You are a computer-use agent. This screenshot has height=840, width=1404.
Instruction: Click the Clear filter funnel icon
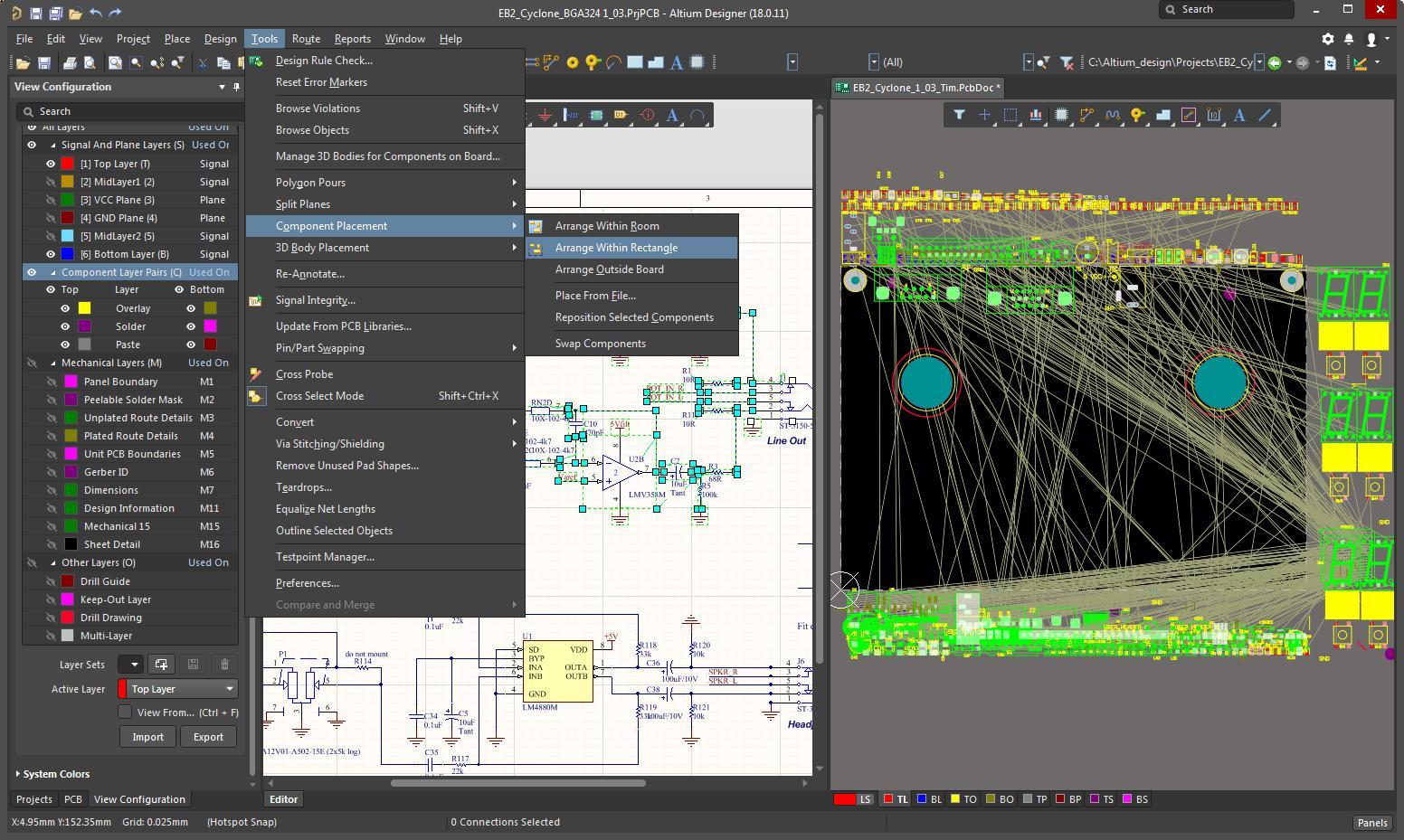point(1067,62)
